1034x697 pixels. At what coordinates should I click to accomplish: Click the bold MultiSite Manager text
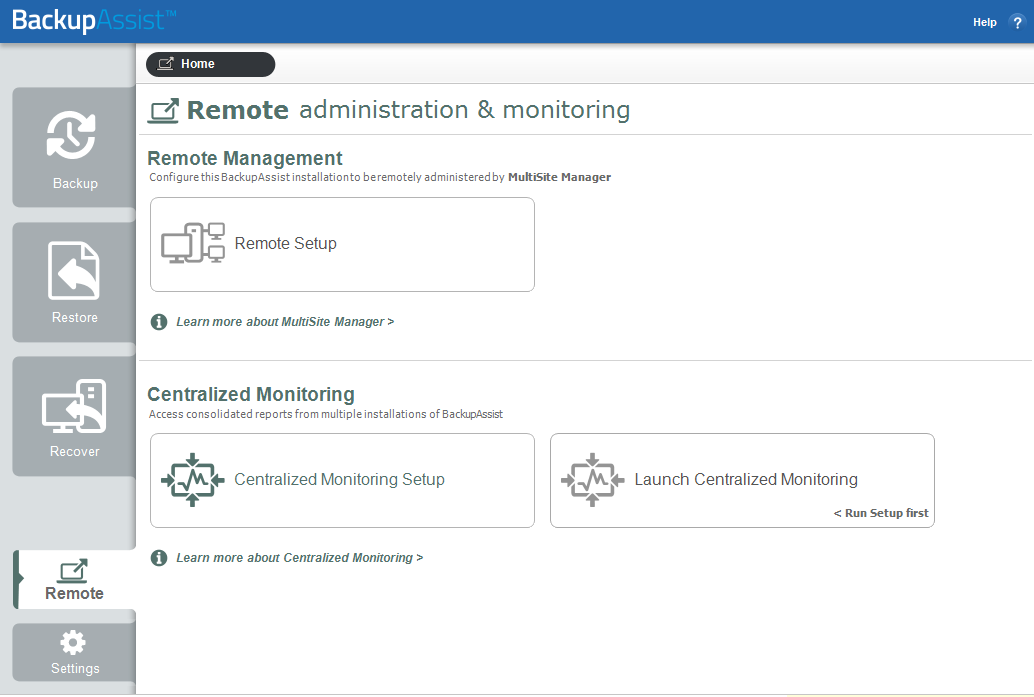(x=559, y=177)
